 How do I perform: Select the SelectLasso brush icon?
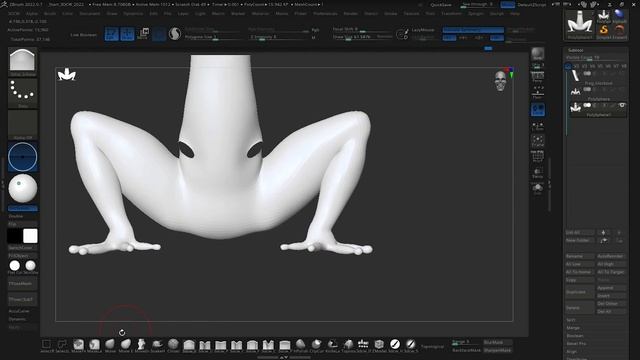coord(62,344)
